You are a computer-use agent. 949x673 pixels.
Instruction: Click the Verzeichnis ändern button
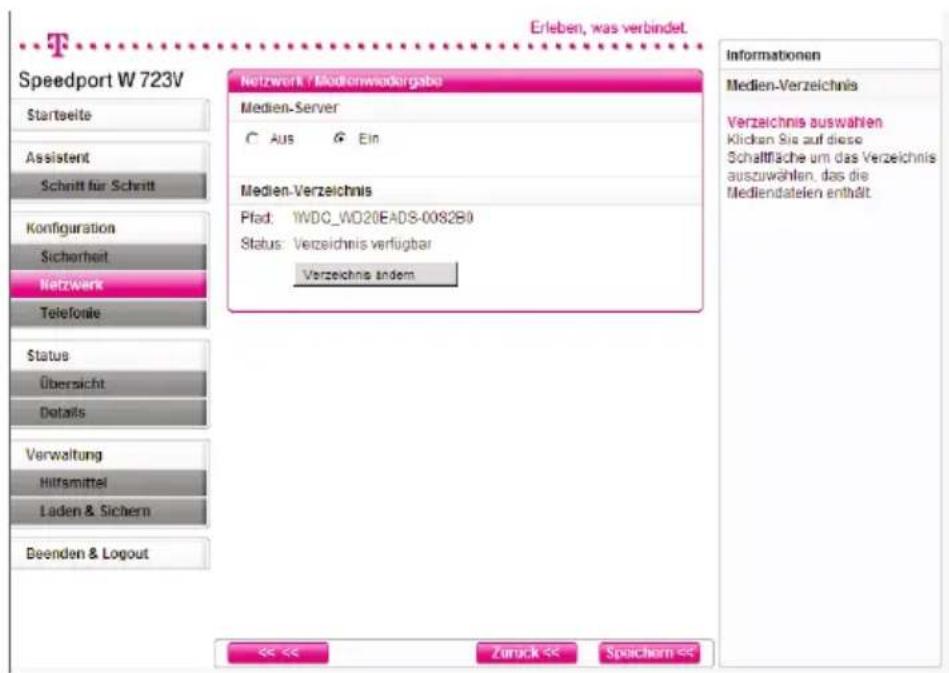[375, 275]
